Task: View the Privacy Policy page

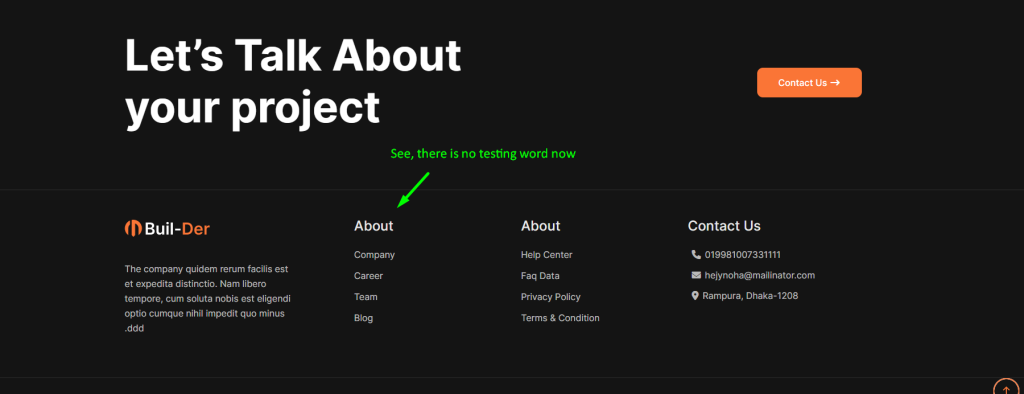Action: [x=551, y=297]
